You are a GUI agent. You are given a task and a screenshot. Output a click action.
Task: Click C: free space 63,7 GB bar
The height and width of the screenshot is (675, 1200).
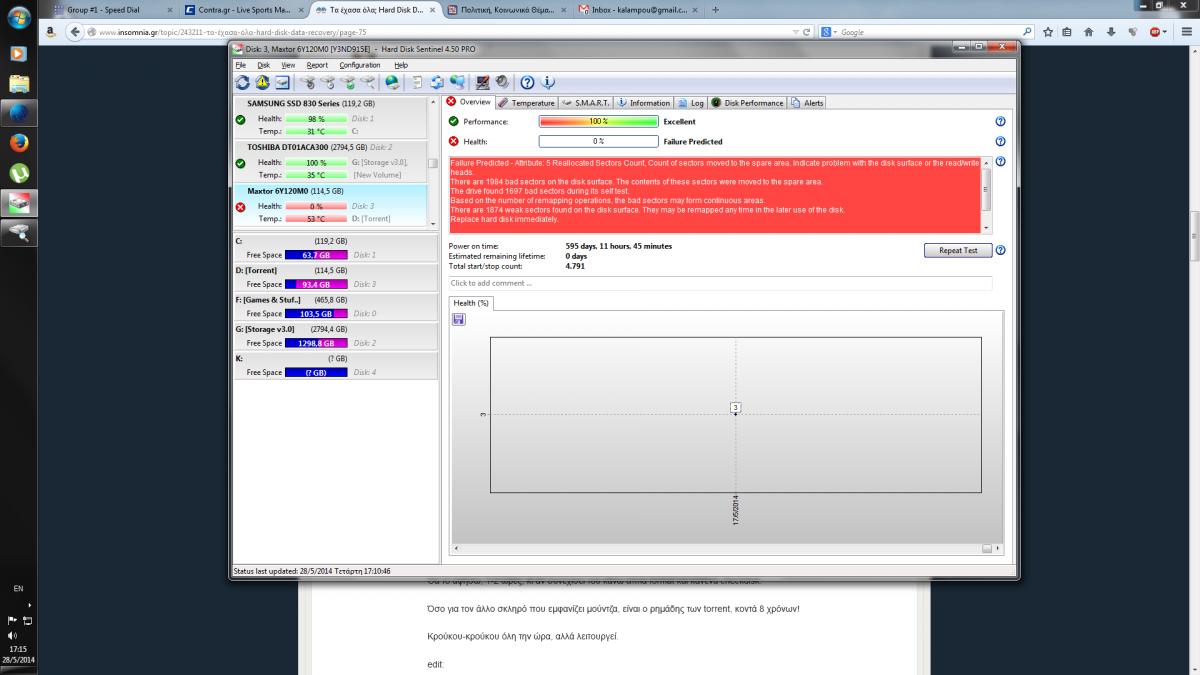tap(316, 255)
